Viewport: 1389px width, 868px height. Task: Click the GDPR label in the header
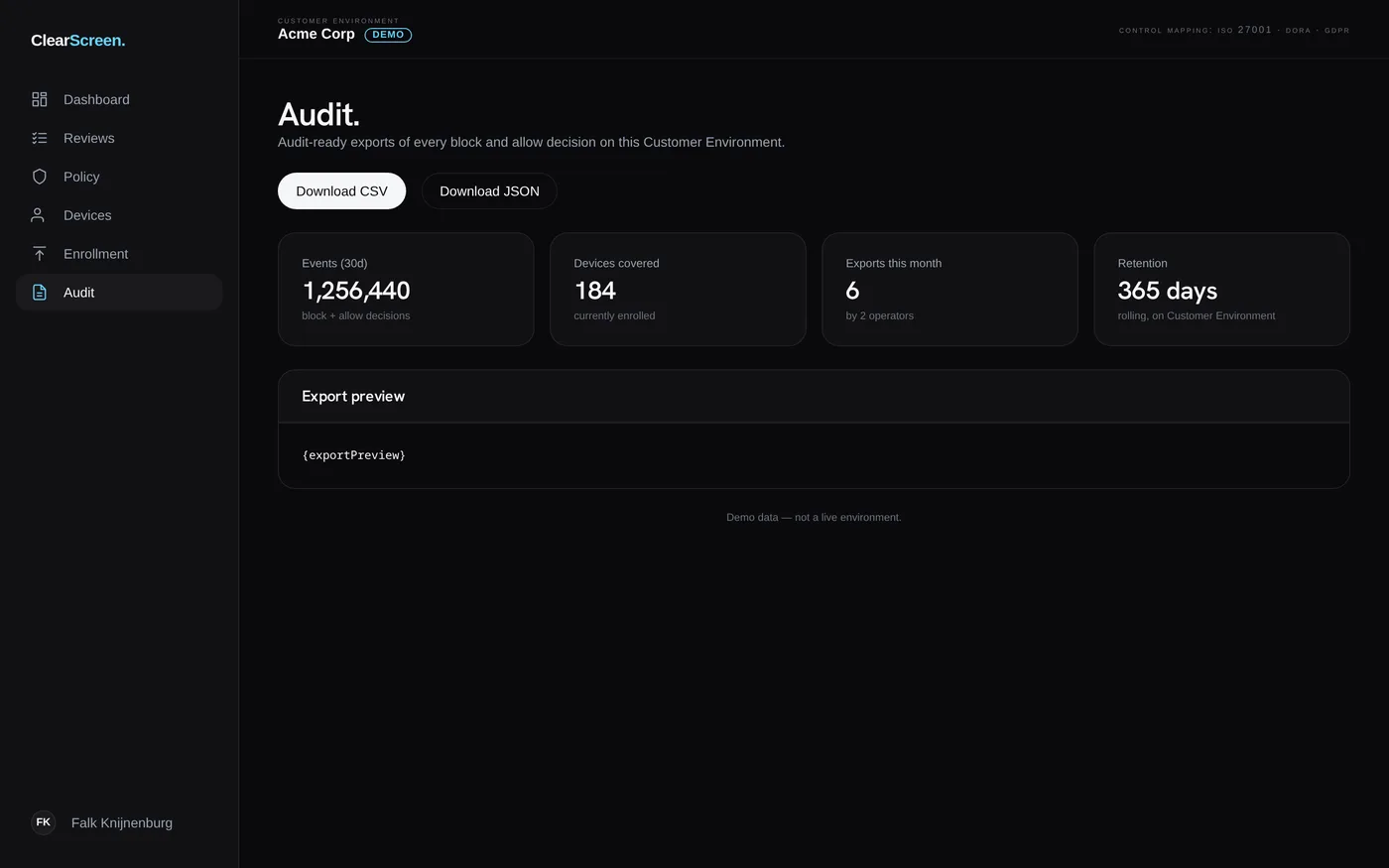1337,31
